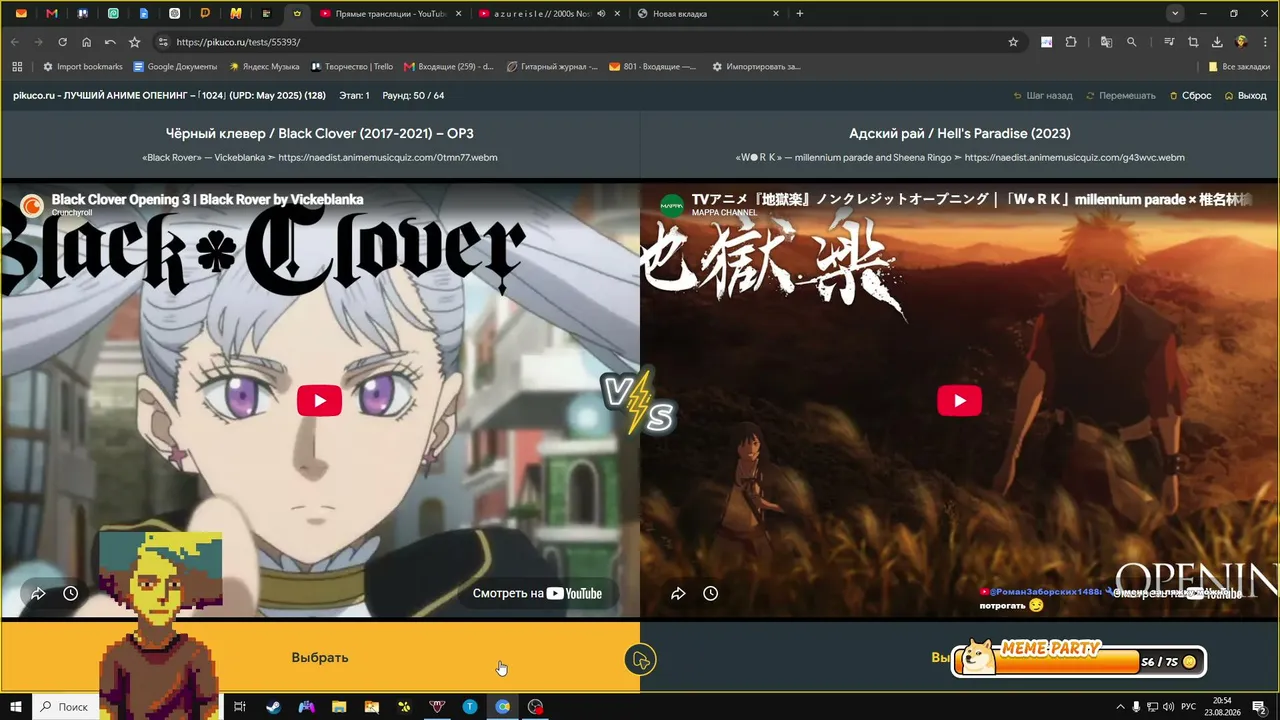Open the apps grid in bookmarks bar
Viewport: 1280px width, 720px height.
pyautogui.click(x=17, y=67)
